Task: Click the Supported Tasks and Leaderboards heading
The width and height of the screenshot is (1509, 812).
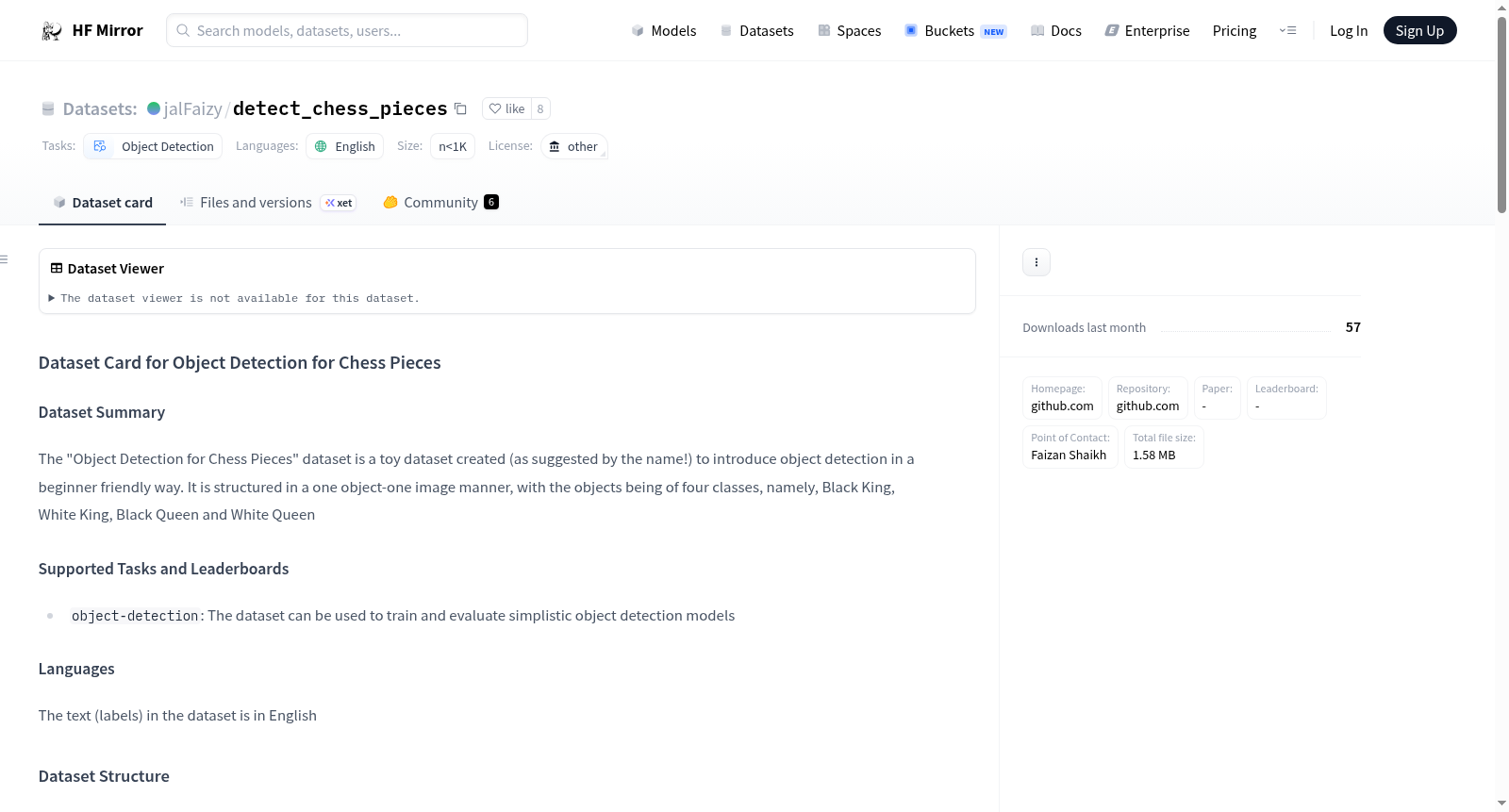Action: coord(164,569)
